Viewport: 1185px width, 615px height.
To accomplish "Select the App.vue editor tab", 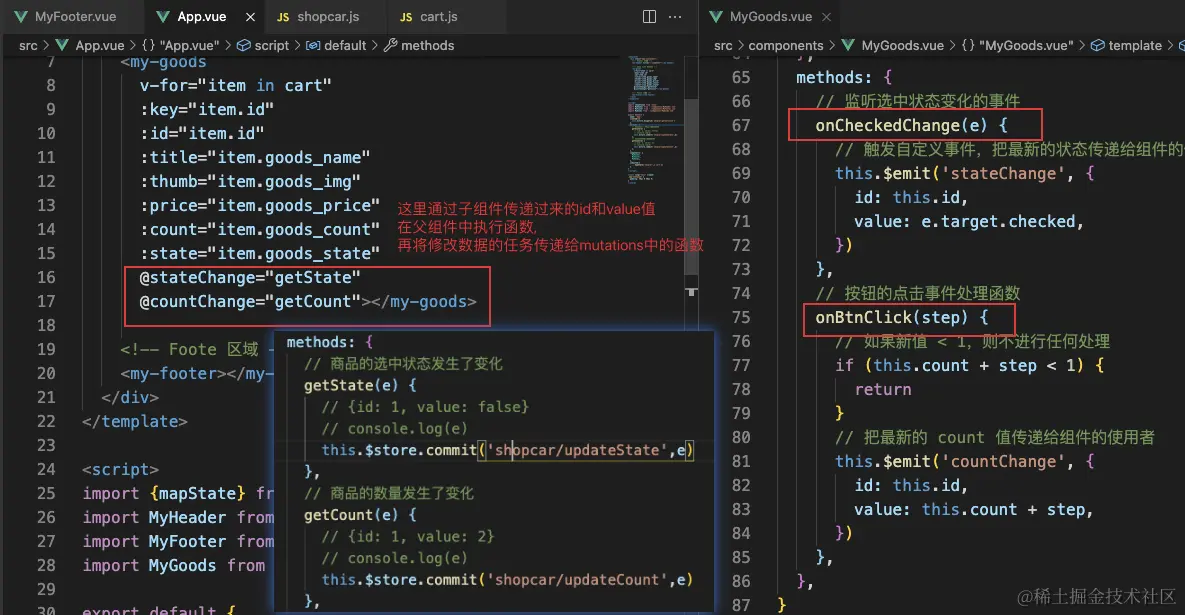I will (201, 16).
